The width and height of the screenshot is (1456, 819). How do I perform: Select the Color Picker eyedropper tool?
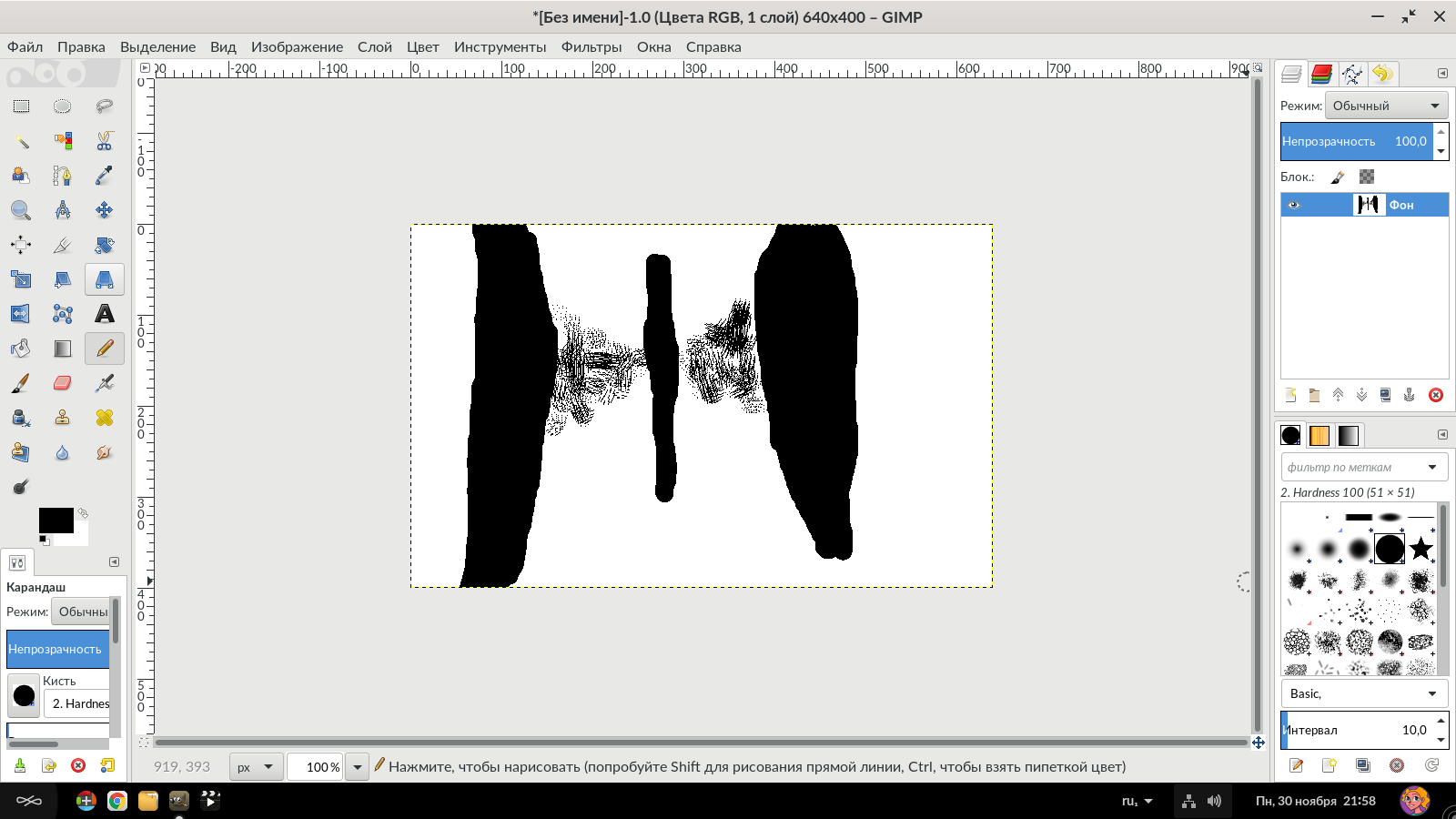[105, 176]
